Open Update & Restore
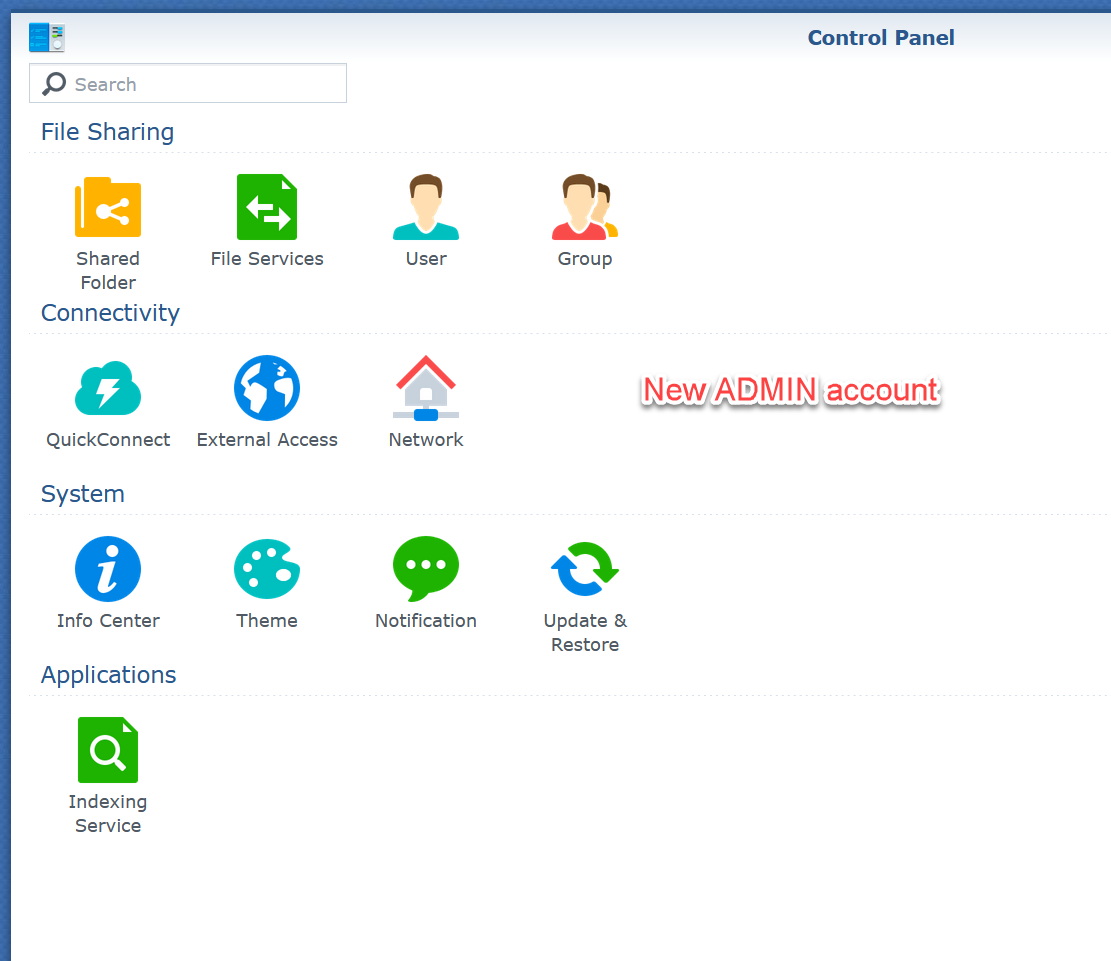 (x=585, y=570)
